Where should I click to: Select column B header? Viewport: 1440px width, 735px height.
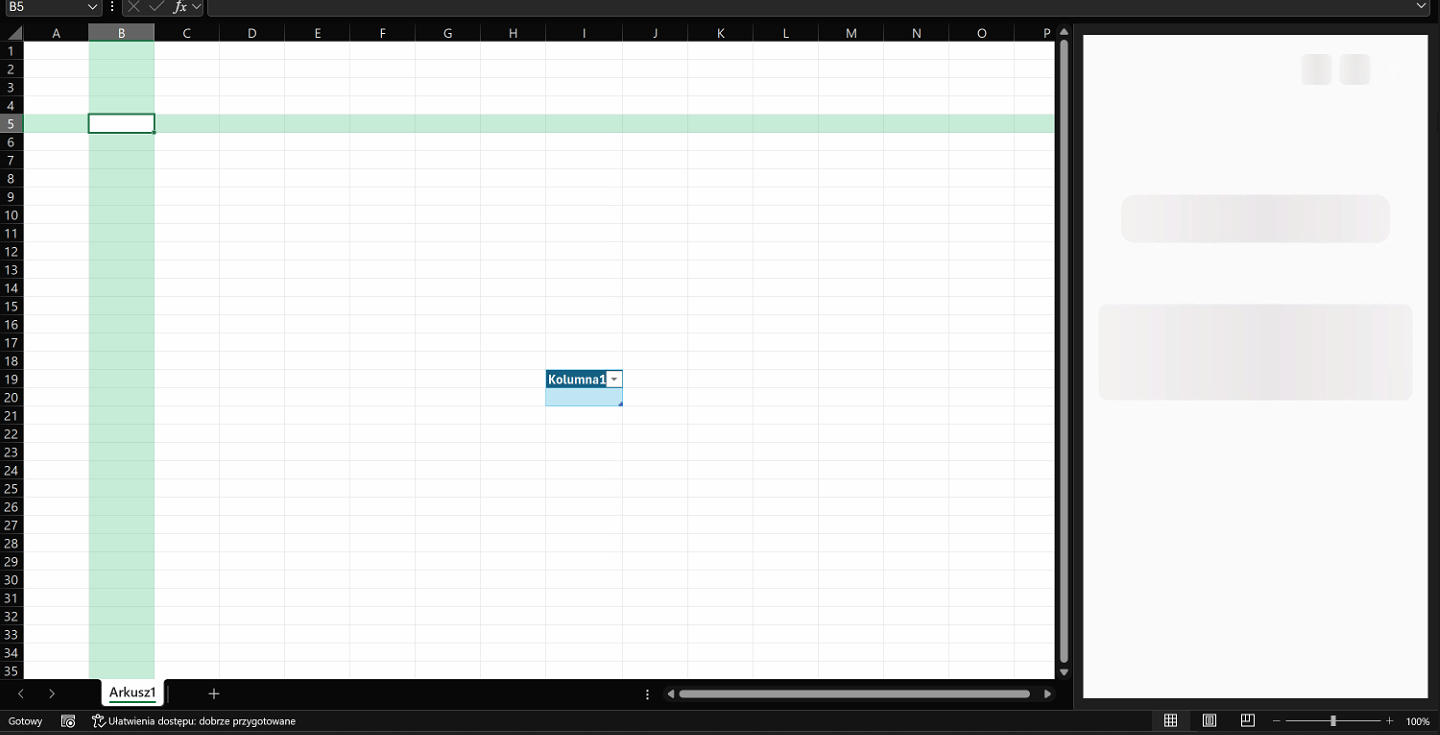point(121,33)
